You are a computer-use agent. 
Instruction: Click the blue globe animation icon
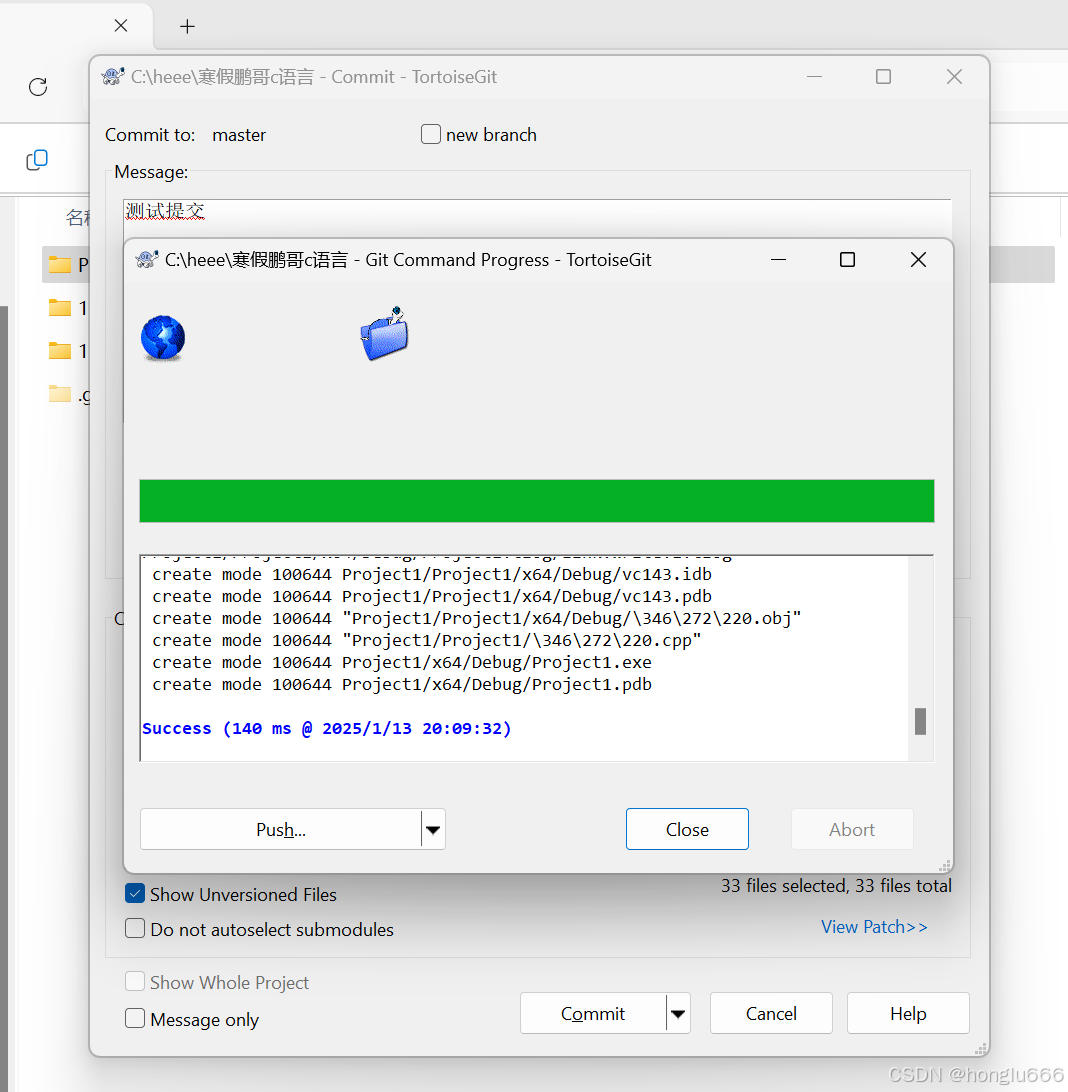click(x=163, y=338)
